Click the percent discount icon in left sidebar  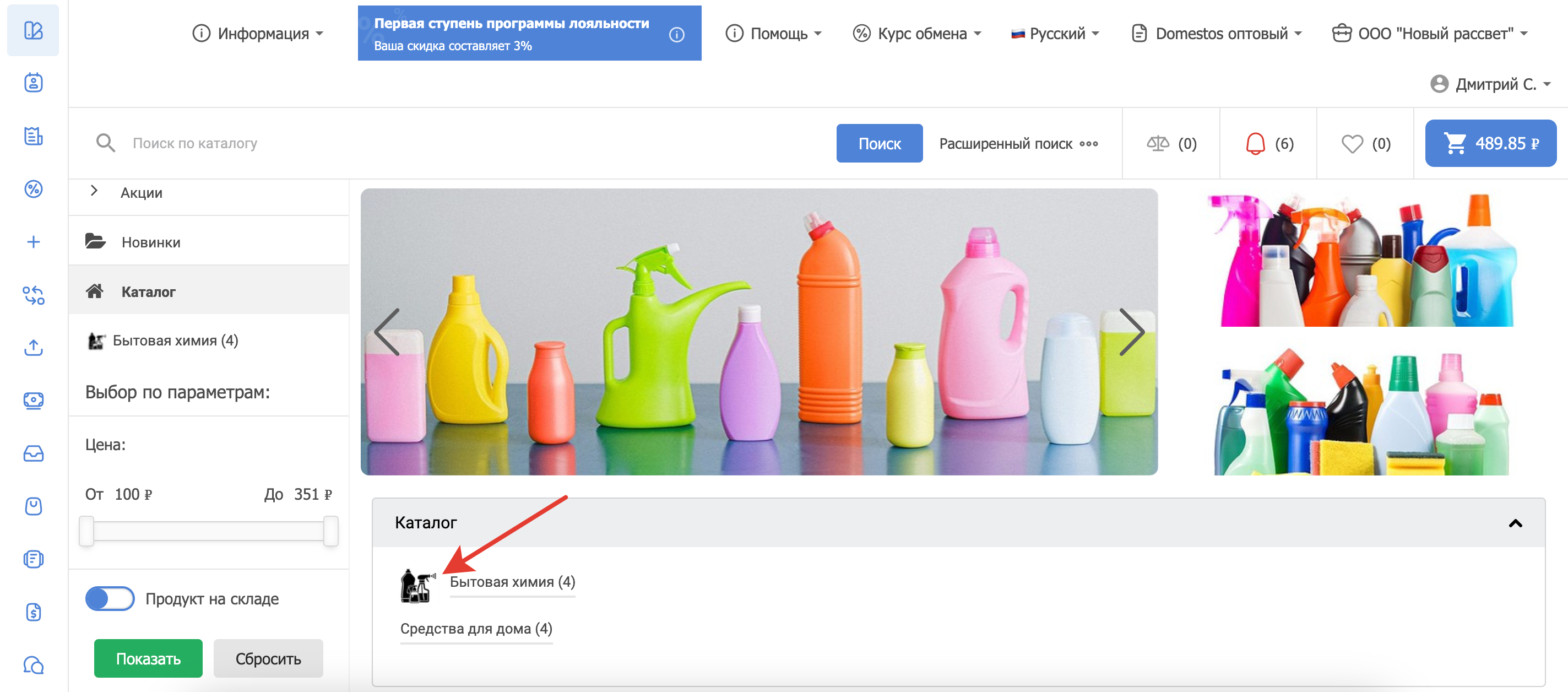34,189
